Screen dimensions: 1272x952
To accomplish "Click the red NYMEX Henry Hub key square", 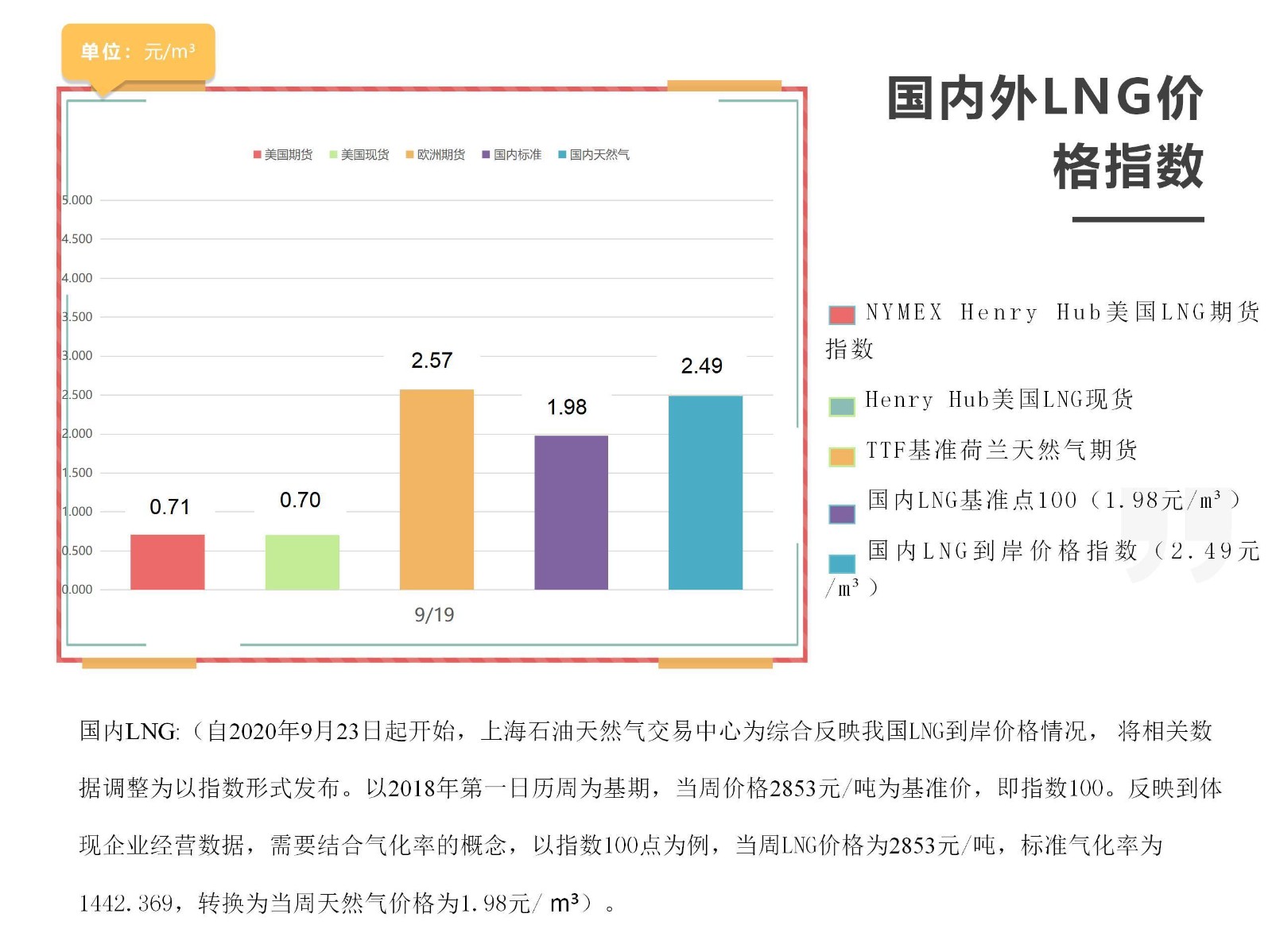I will click(x=842, y=315).
